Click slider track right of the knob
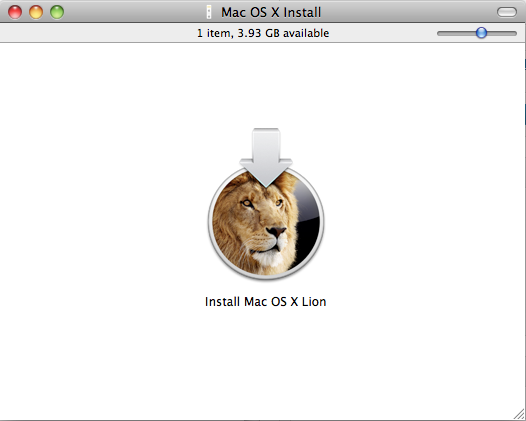Screen dimensions: 526x421 point(502,33)
